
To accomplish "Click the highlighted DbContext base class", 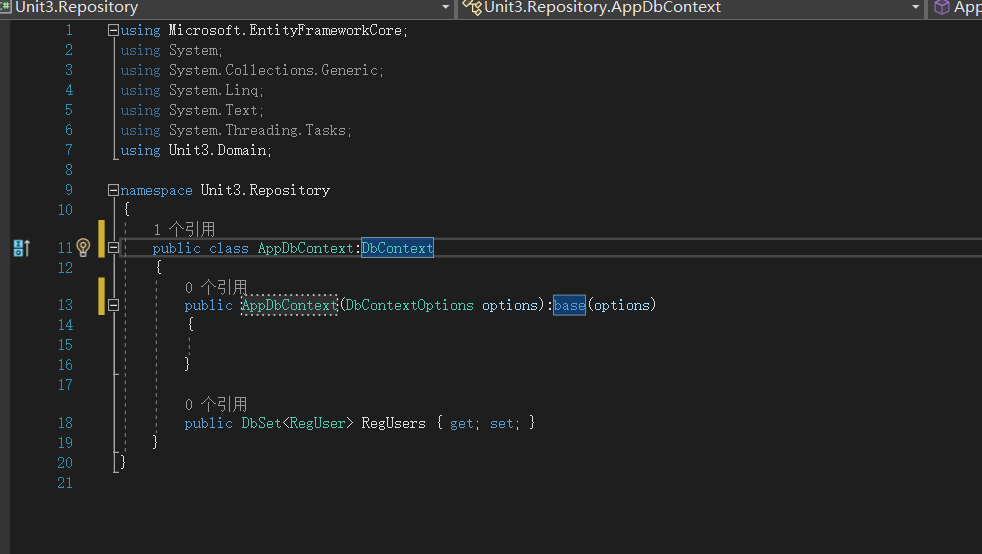I will [397, 248].
